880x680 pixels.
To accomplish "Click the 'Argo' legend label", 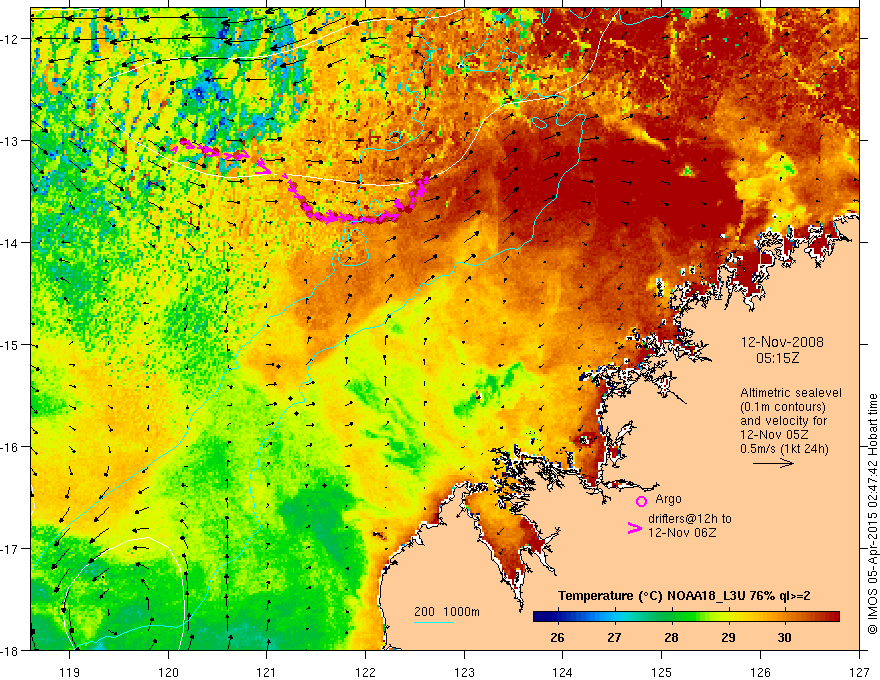I will [668, 499].
